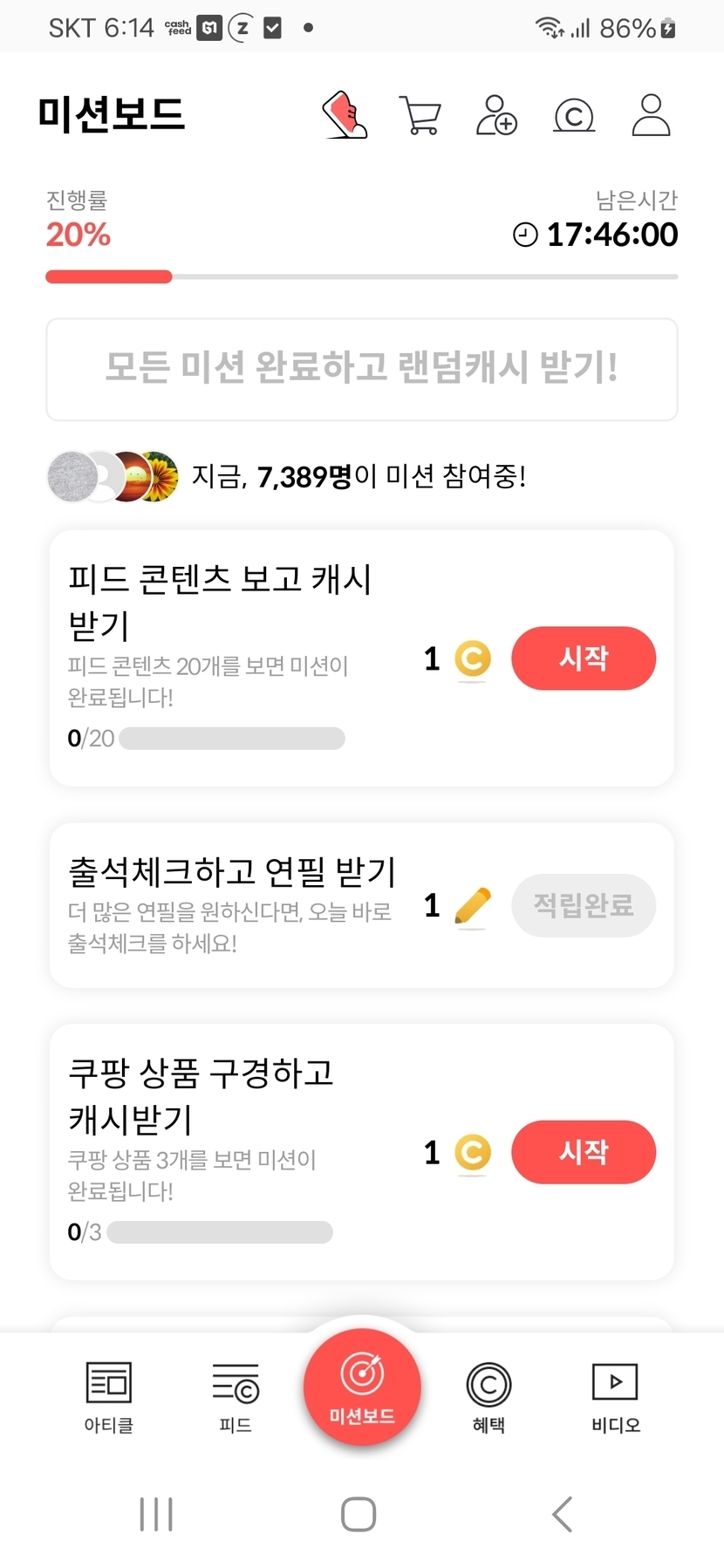
Task: Go to the 비디오 tab
Action: coord(615,1397)
